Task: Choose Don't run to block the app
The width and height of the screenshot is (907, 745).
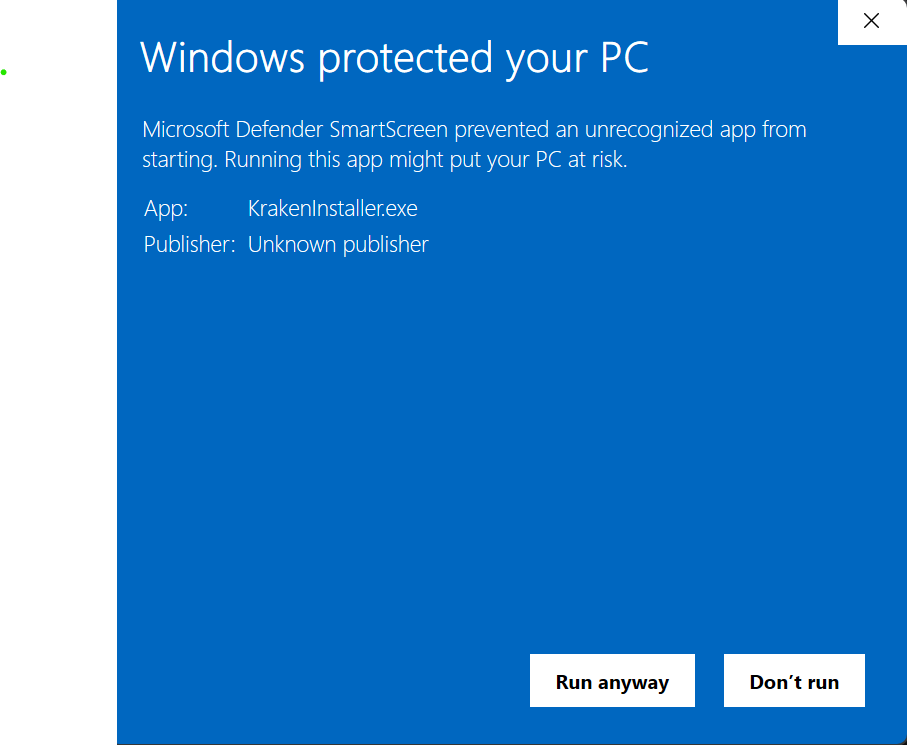Action: tap(794, 680)
